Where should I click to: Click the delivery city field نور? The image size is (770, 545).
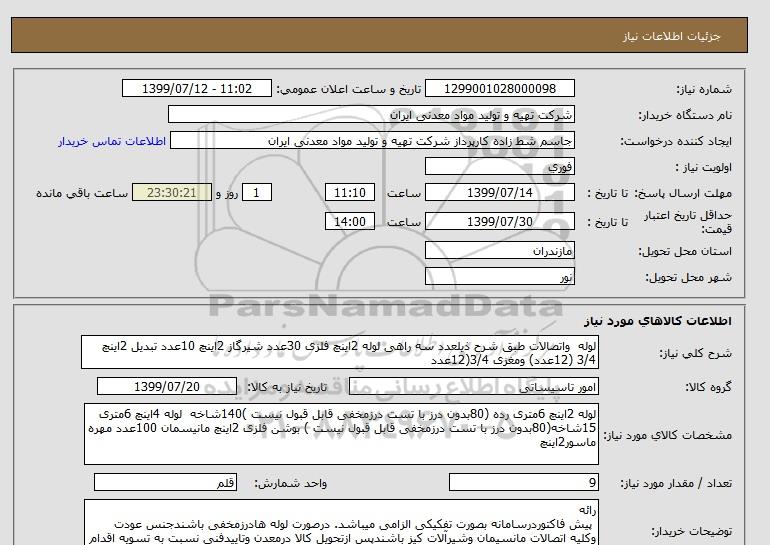click(x=499, y=277)
